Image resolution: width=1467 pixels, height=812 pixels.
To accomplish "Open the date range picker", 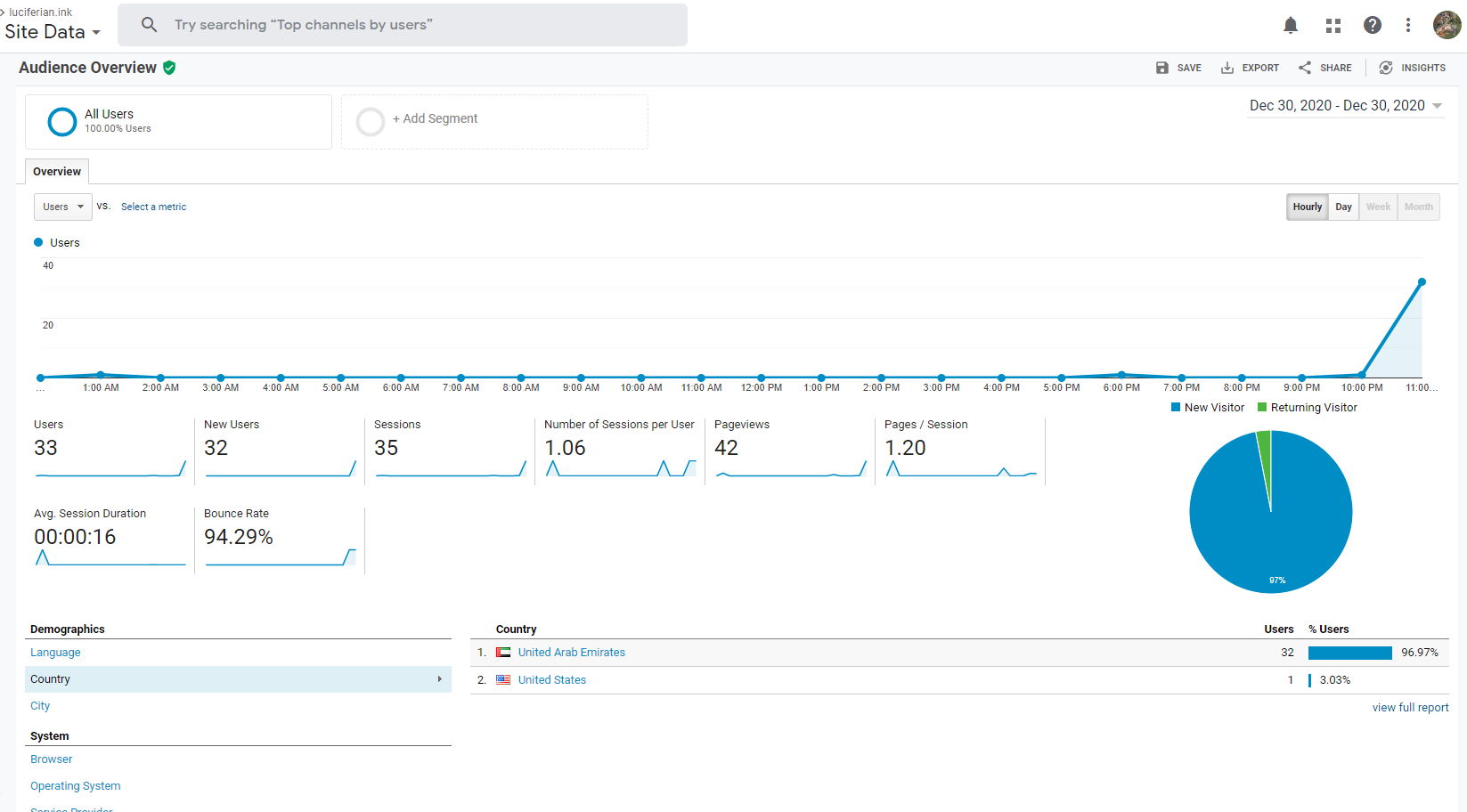I will coord(1345,106).
